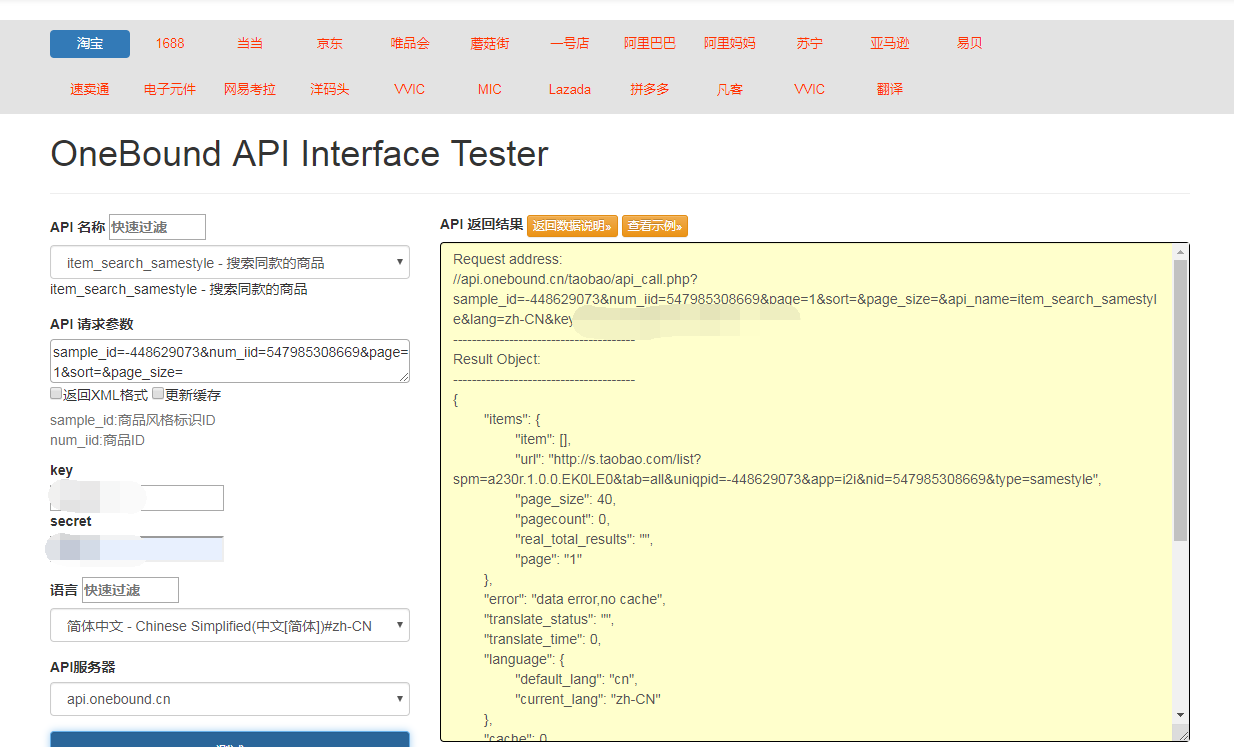Image resolution: width=1234 pixels, height=747 pixels.
Task: Open the 当当 platform tab
Action: 250,44
